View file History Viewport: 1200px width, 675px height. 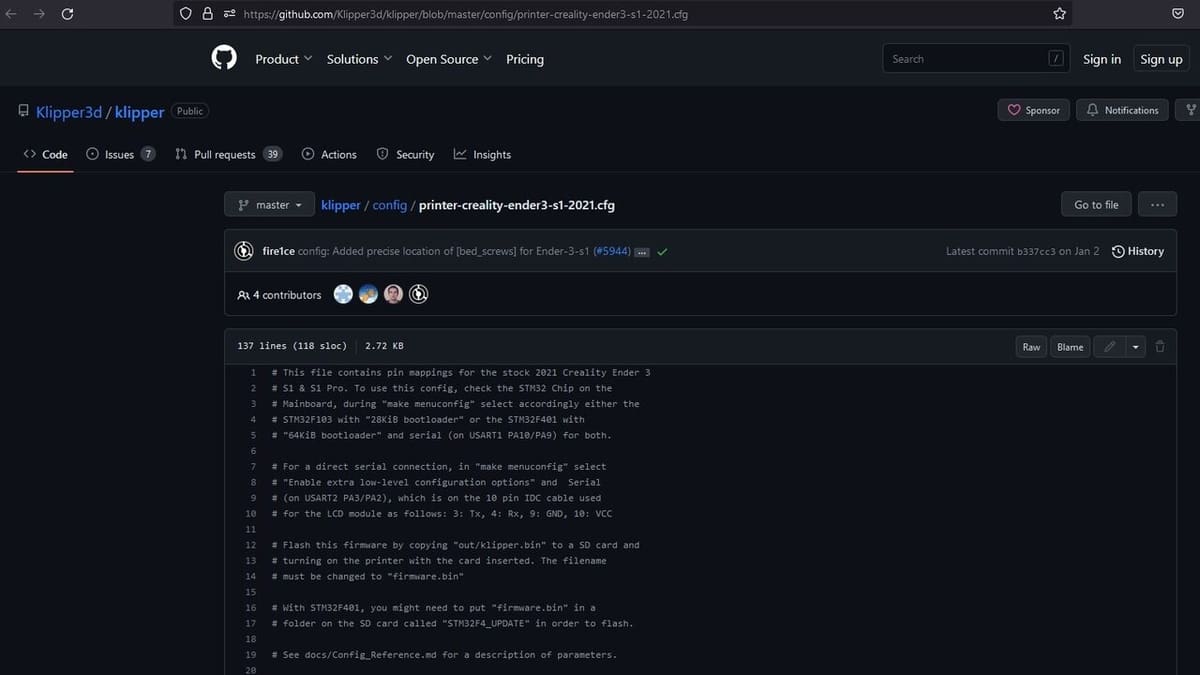click(1138, 251)
